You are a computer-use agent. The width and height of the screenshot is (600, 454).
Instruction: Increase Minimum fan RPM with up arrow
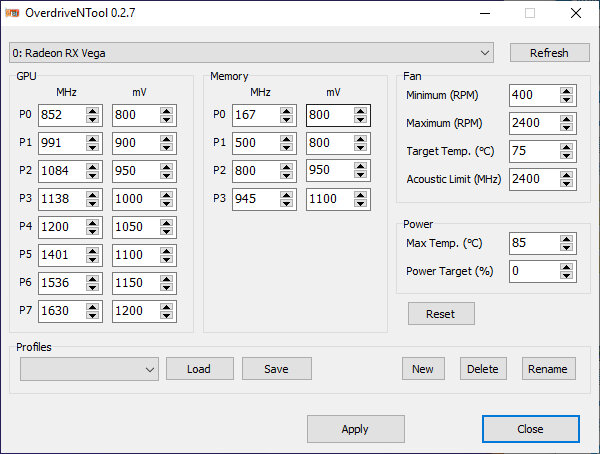pyautogui.click(x=566, y=91)
